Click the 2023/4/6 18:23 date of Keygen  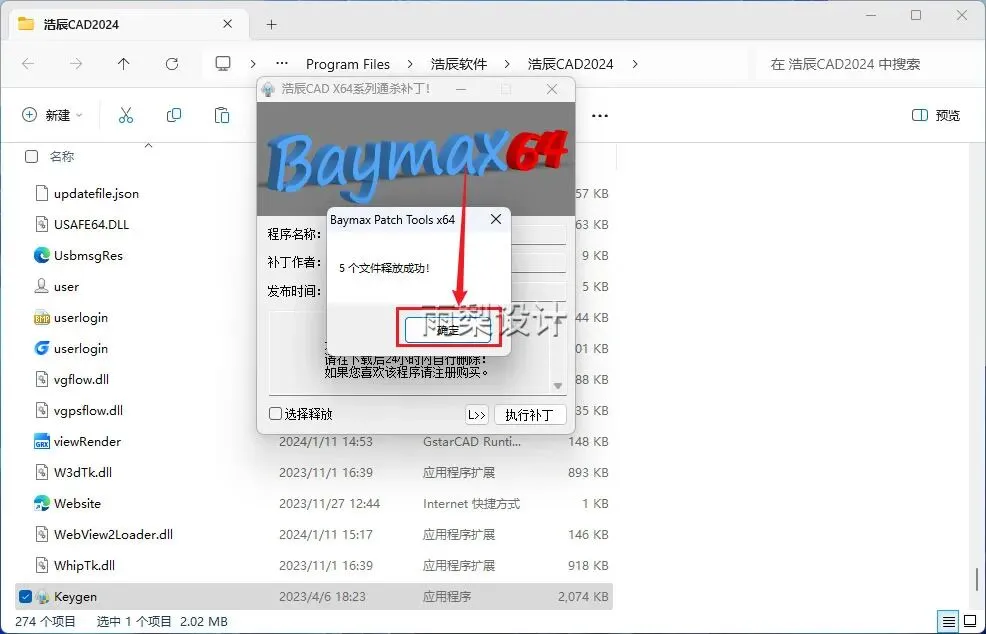click(x=322, y=596)
